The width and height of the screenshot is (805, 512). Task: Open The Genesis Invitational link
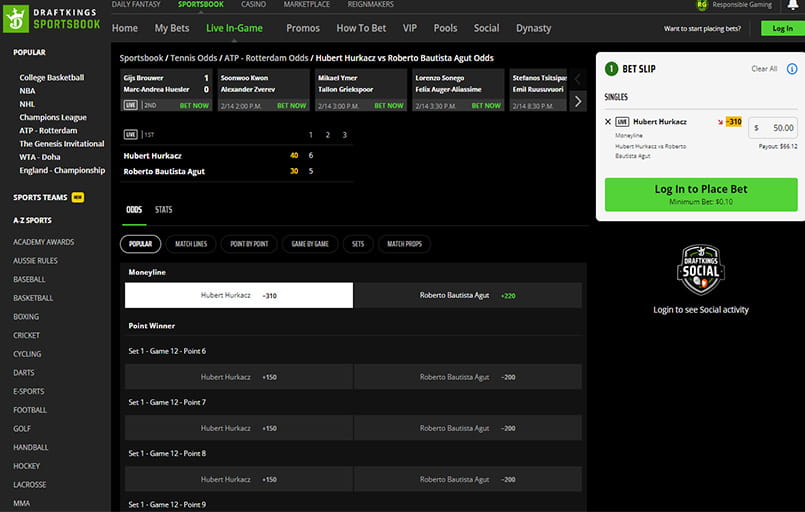point(62,144)
